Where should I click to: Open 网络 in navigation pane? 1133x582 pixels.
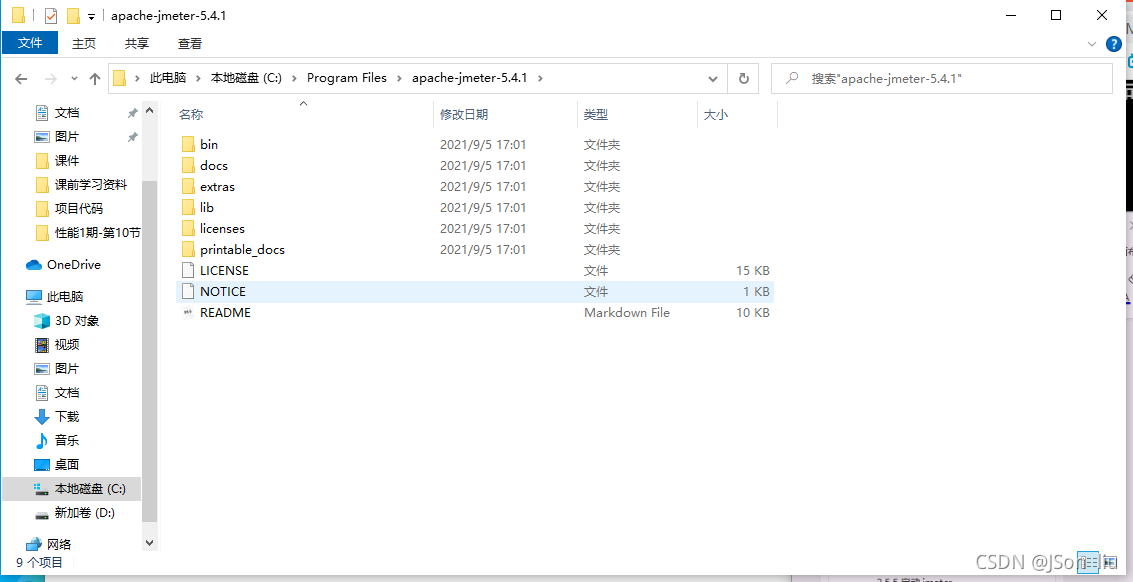pos(48,544)
